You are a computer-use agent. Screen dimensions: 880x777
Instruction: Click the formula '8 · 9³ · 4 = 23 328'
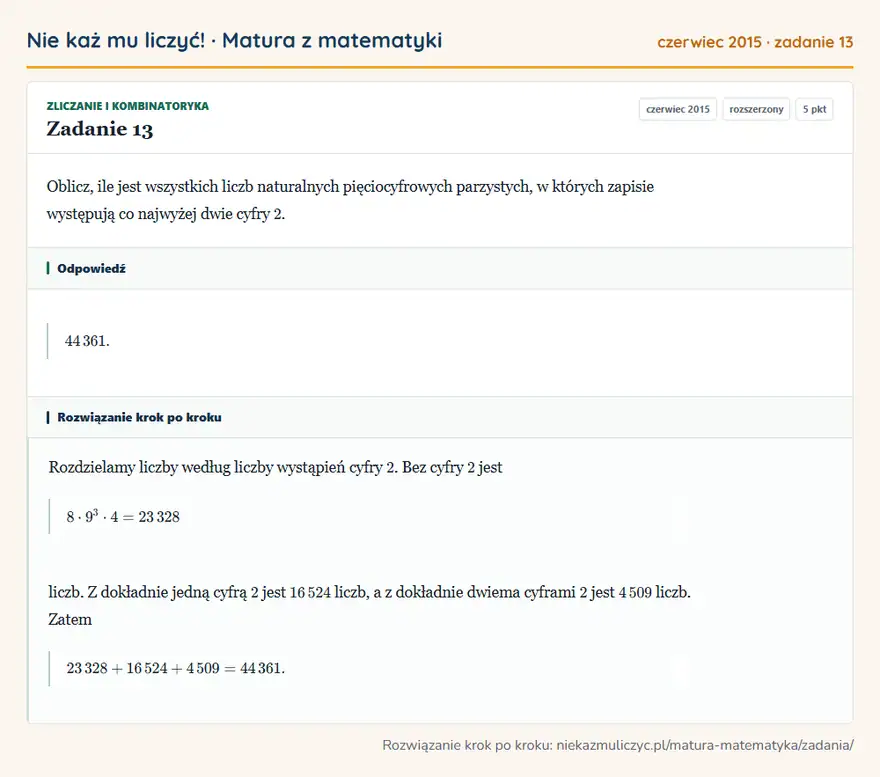click(123, 517)
